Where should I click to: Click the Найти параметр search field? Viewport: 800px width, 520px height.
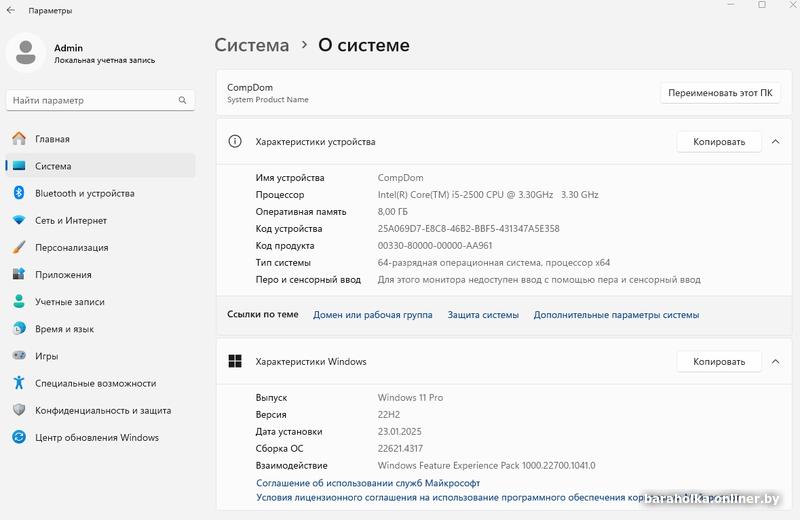tap(101, 100)
